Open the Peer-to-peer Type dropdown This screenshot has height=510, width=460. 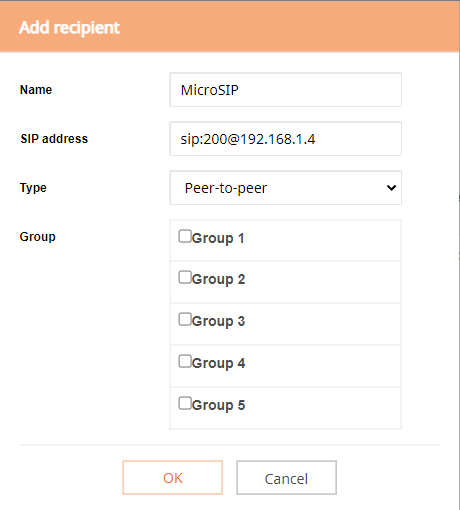click(x=286, y=188)
